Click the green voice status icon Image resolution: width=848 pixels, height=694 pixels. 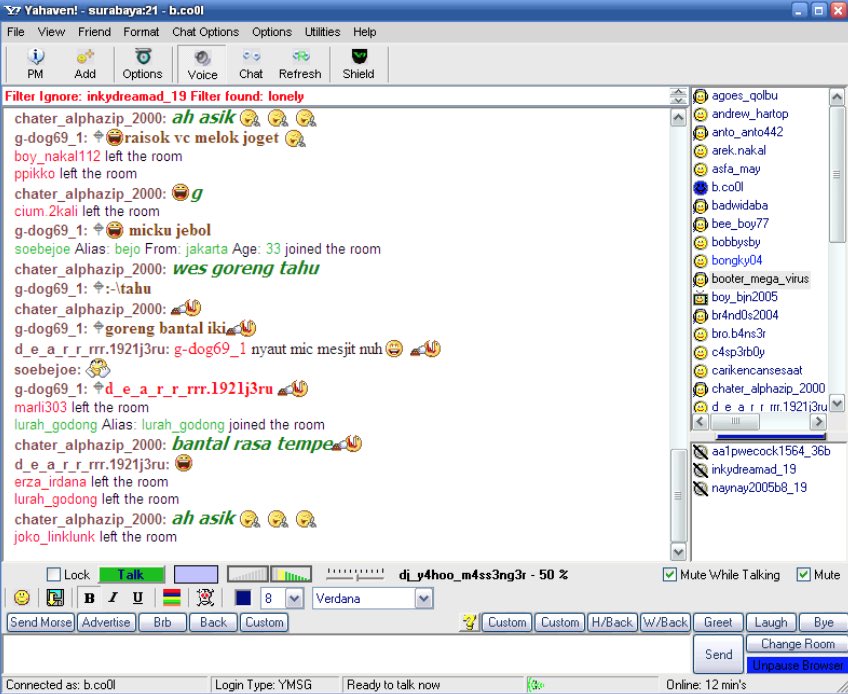(534, 685)
